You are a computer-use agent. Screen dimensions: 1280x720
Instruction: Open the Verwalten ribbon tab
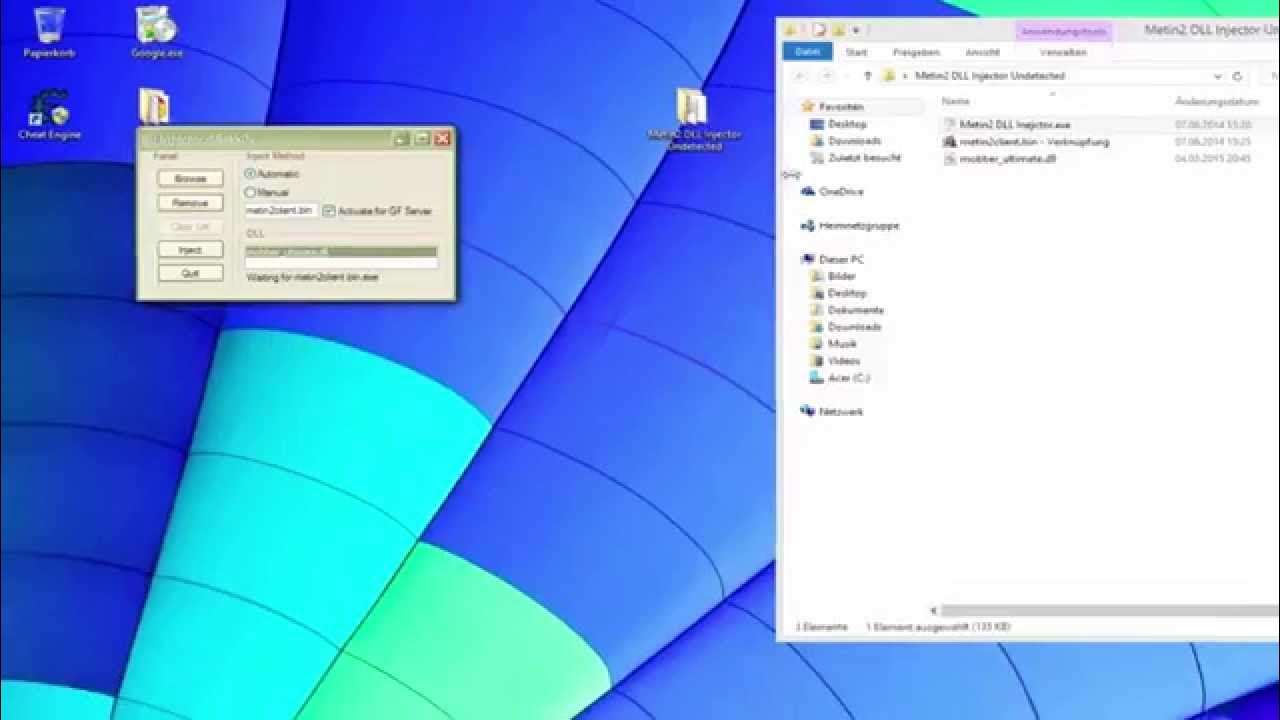click(x=1063, y=52)
